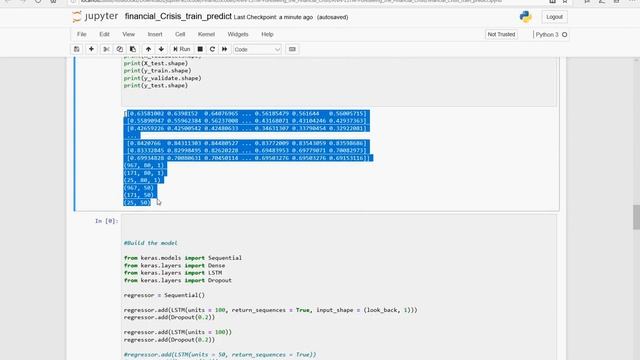Open the Kernel menu

coord(206,34)
